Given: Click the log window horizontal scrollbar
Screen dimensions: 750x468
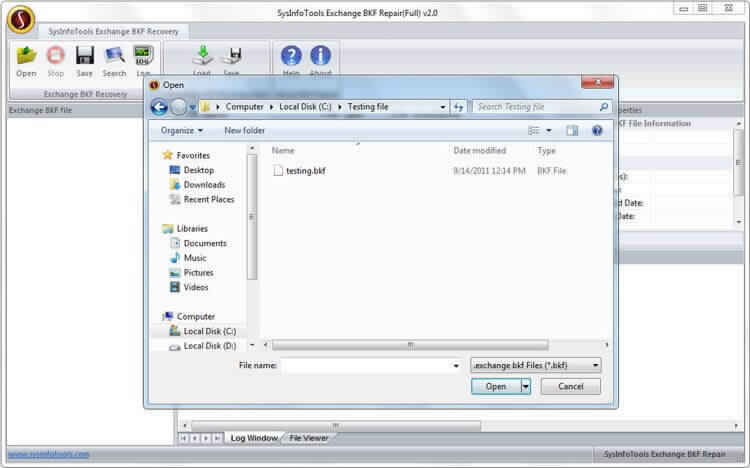Looking at the screenshot, I should pos(336,425).
